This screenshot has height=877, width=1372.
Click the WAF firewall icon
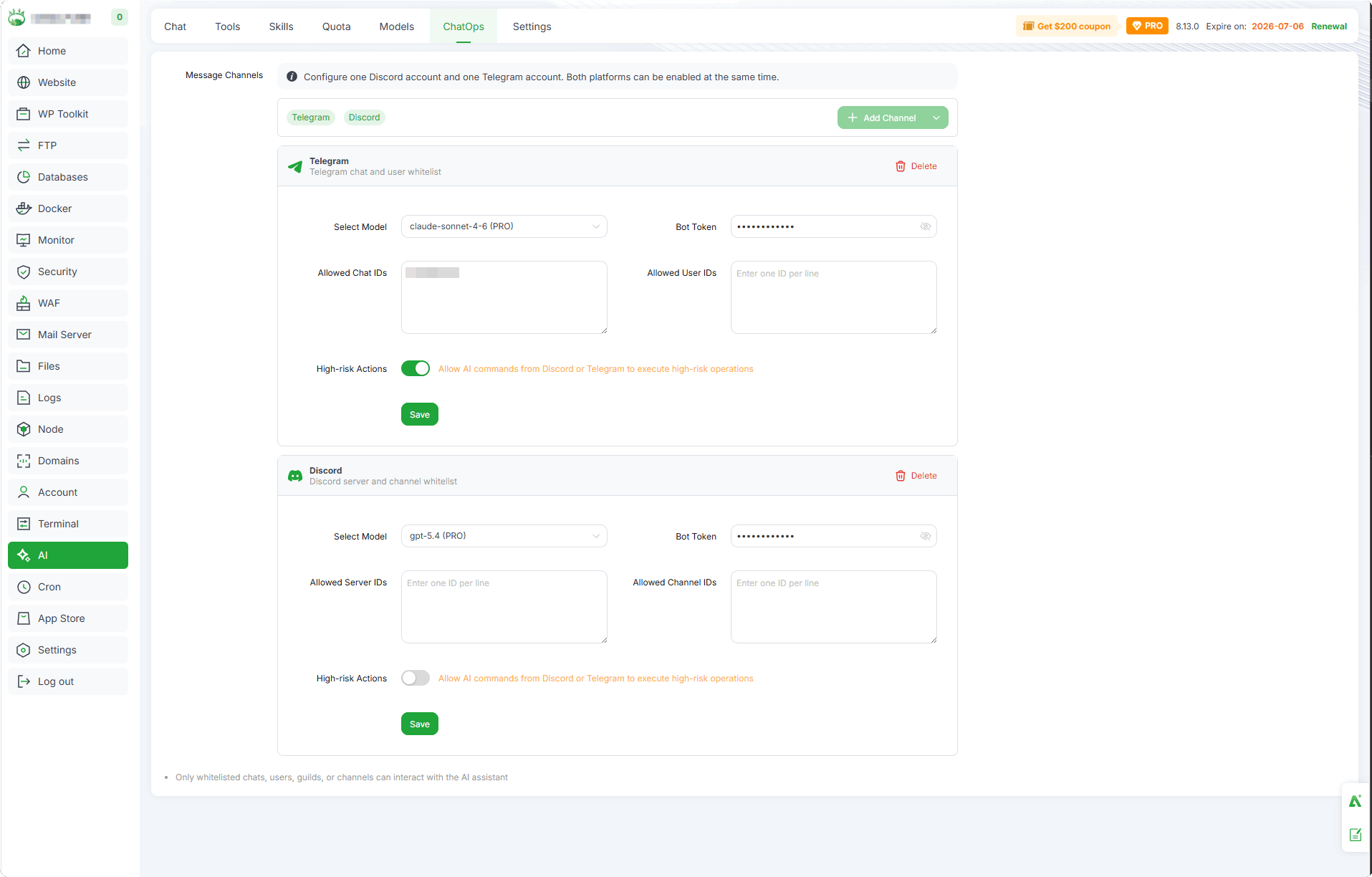(x=24, y=303)
